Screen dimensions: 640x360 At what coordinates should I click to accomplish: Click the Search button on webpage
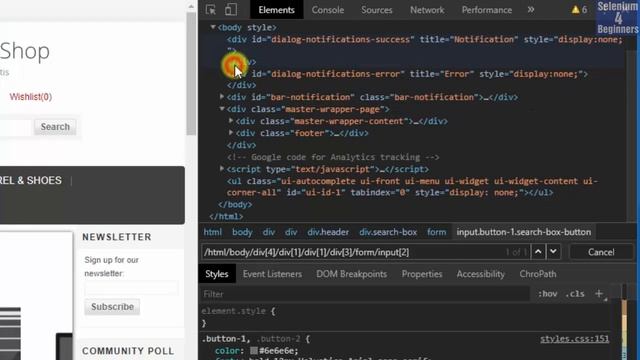pyautogui.click(x=55, y=127)
